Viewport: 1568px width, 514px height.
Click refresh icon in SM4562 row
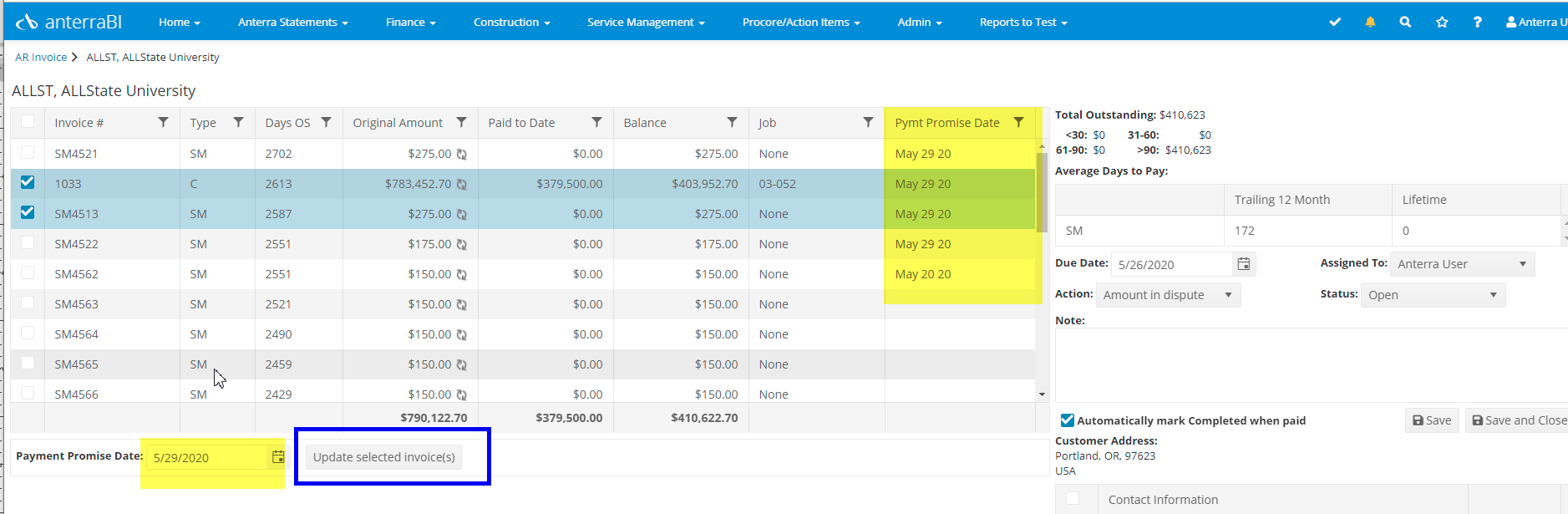(x=461, y=274)
